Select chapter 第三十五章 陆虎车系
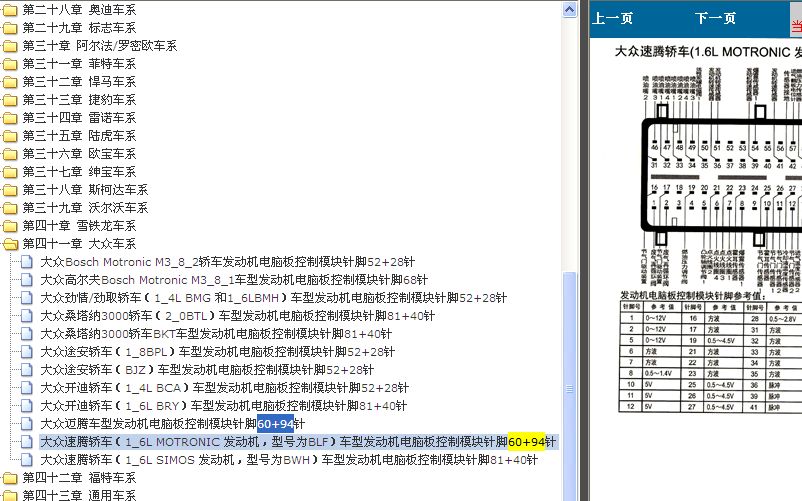802x501 pixels. (x=79, y=136)
